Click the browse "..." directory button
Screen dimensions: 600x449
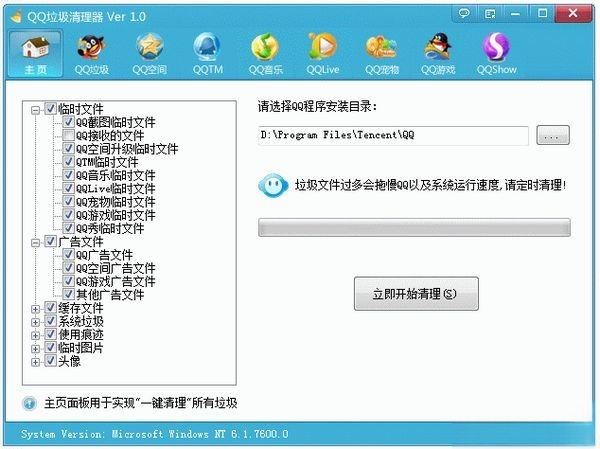553,135
